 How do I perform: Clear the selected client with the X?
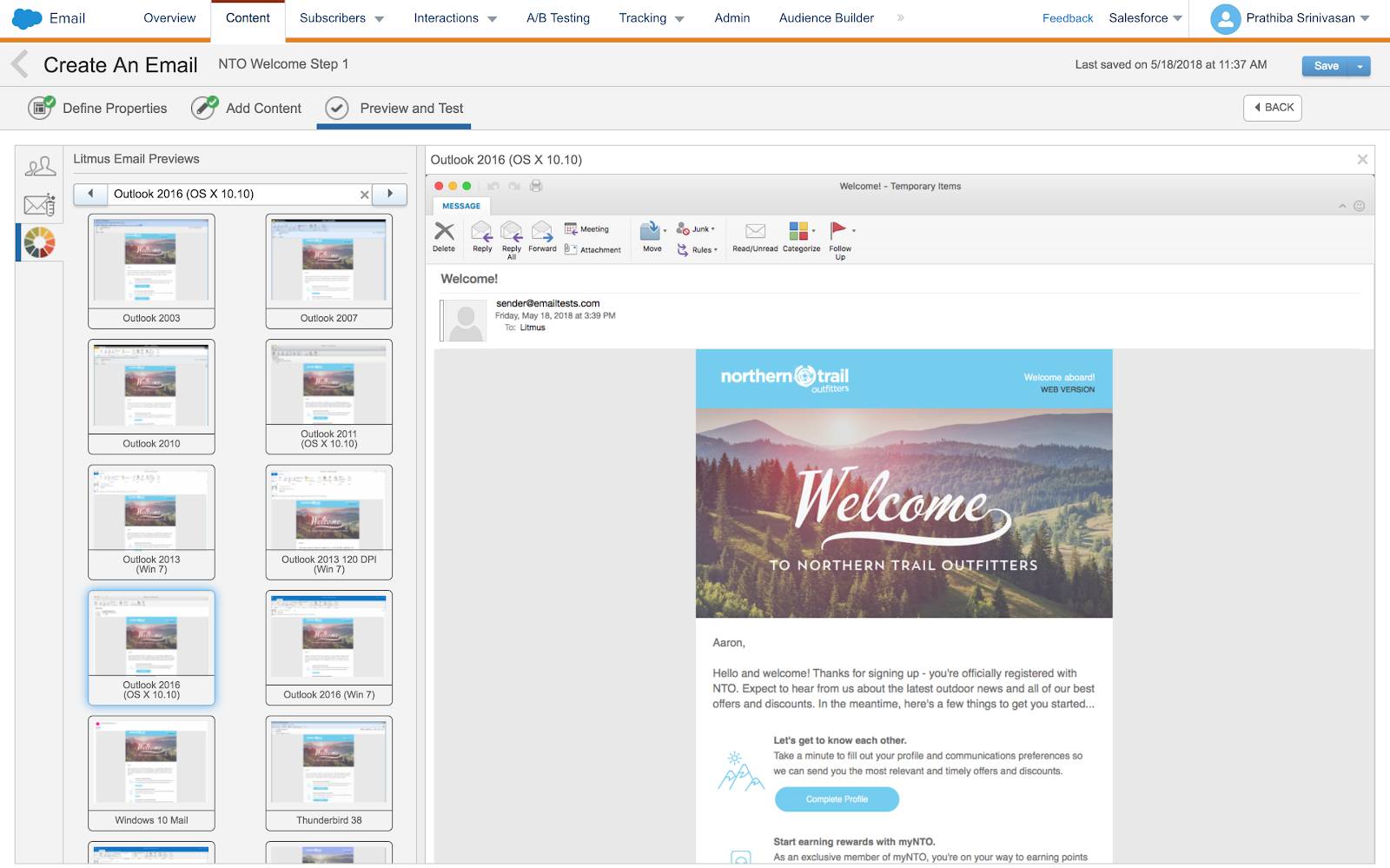coord(365,195)
